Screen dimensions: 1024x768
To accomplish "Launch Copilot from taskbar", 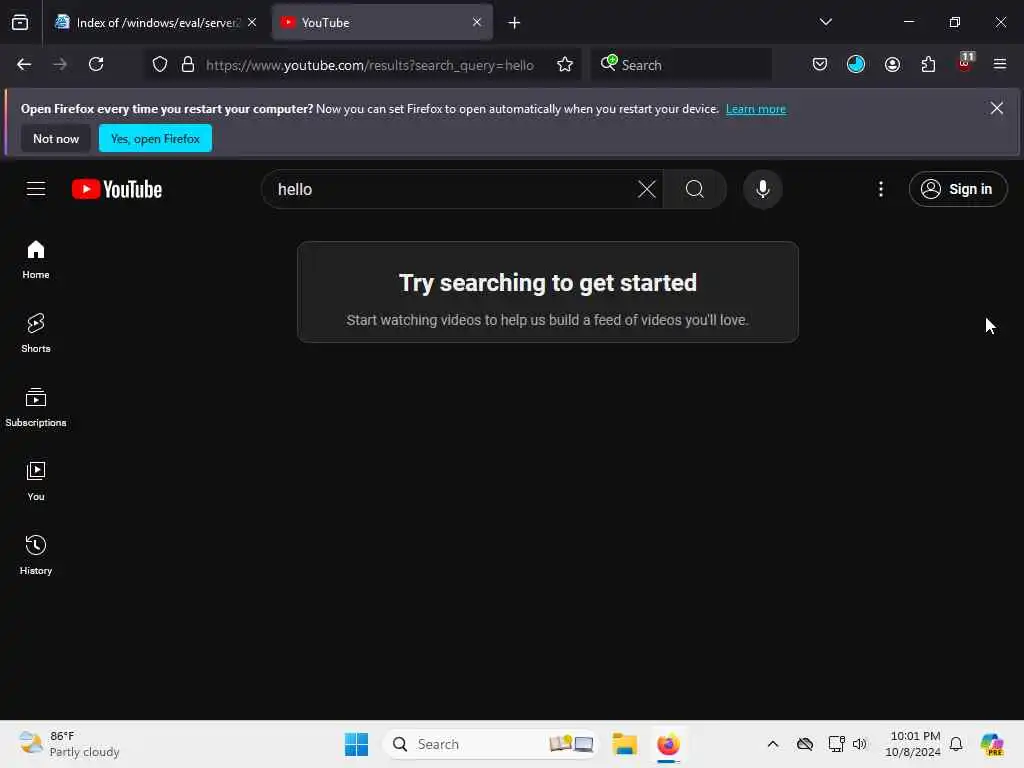I will (992, 744).
